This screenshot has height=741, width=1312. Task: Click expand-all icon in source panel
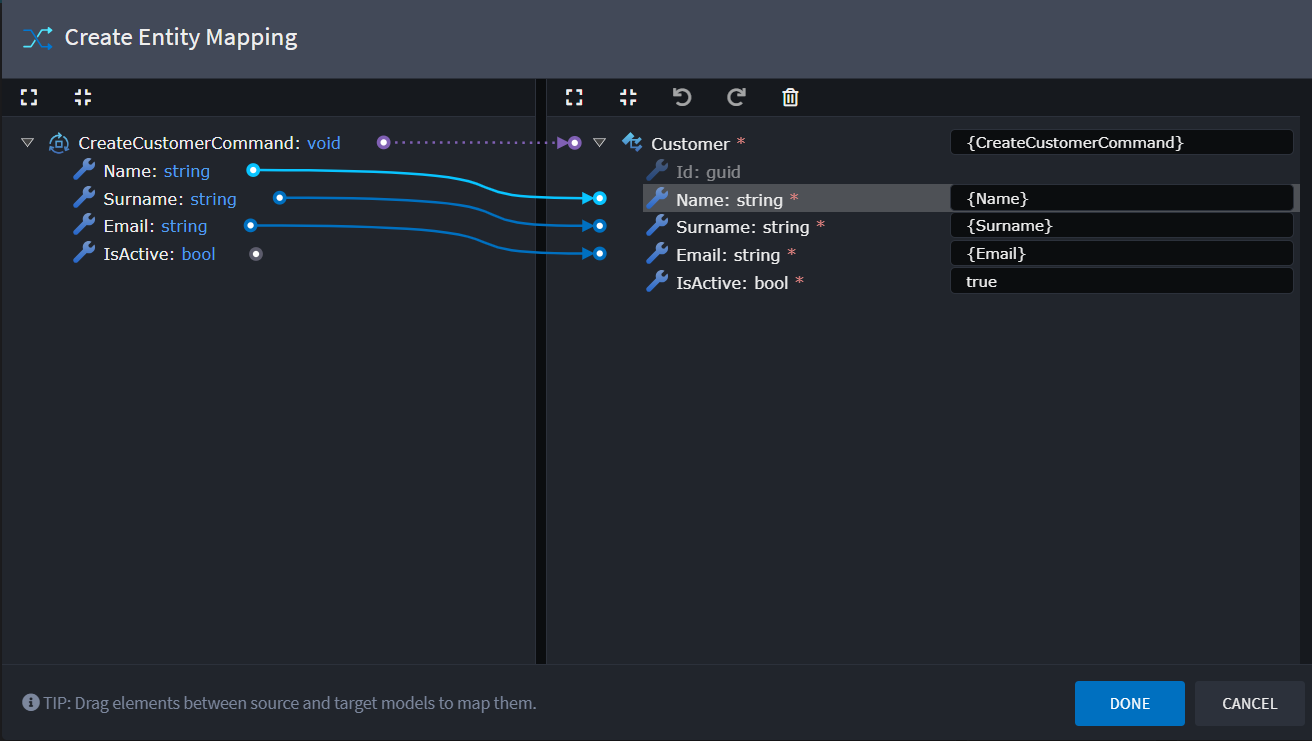pyautogui.click(x=29, y=97)
